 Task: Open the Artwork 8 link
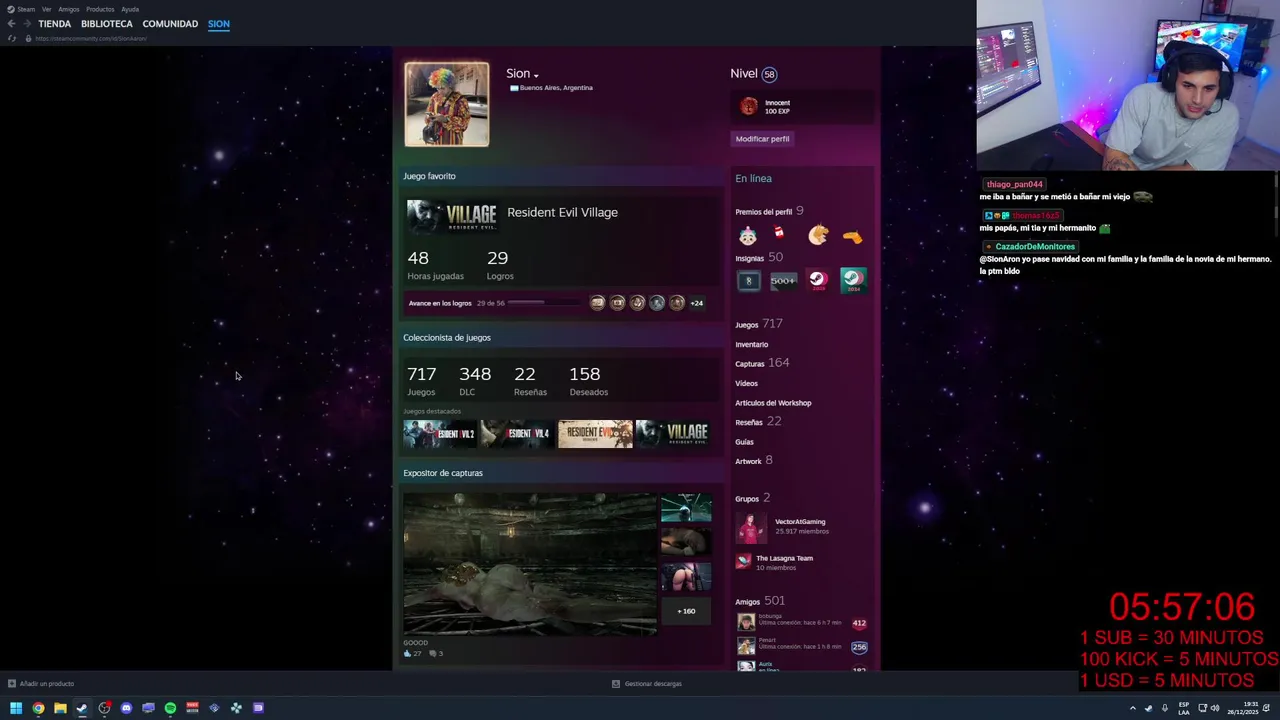(754, 461)
